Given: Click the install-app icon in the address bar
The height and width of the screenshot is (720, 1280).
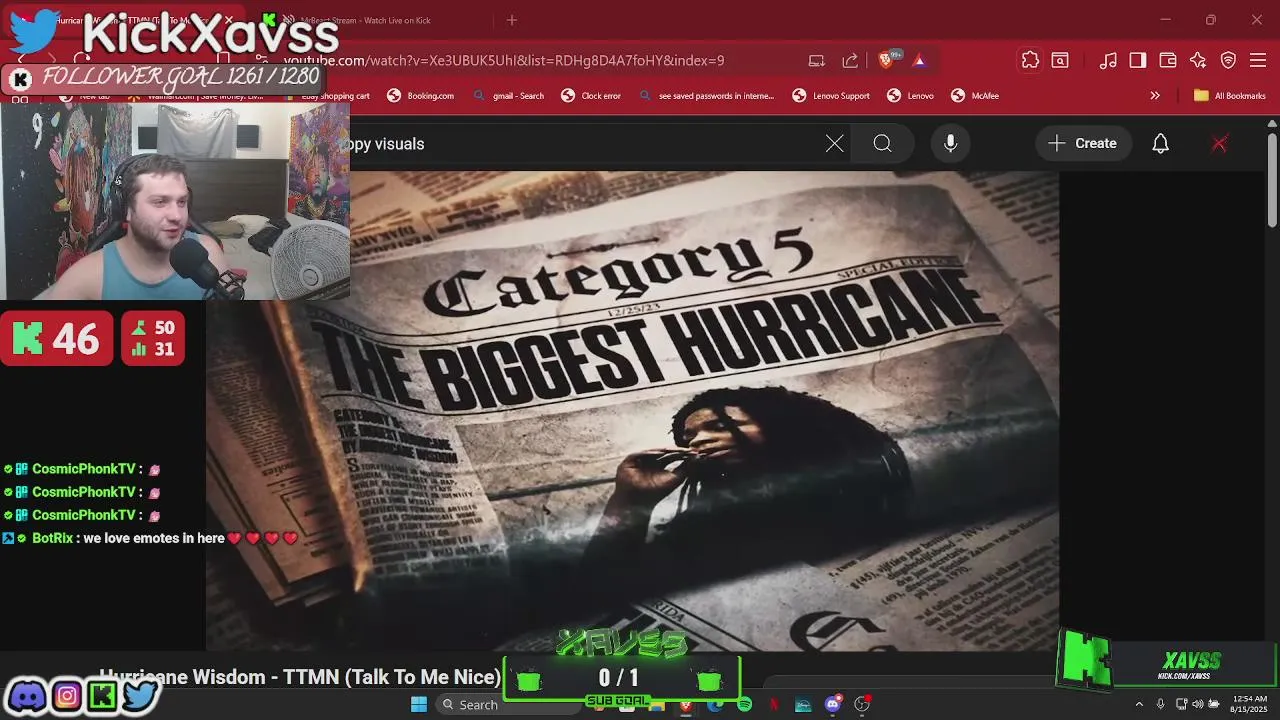Looking at the screenshot, I should coord(817,60).
